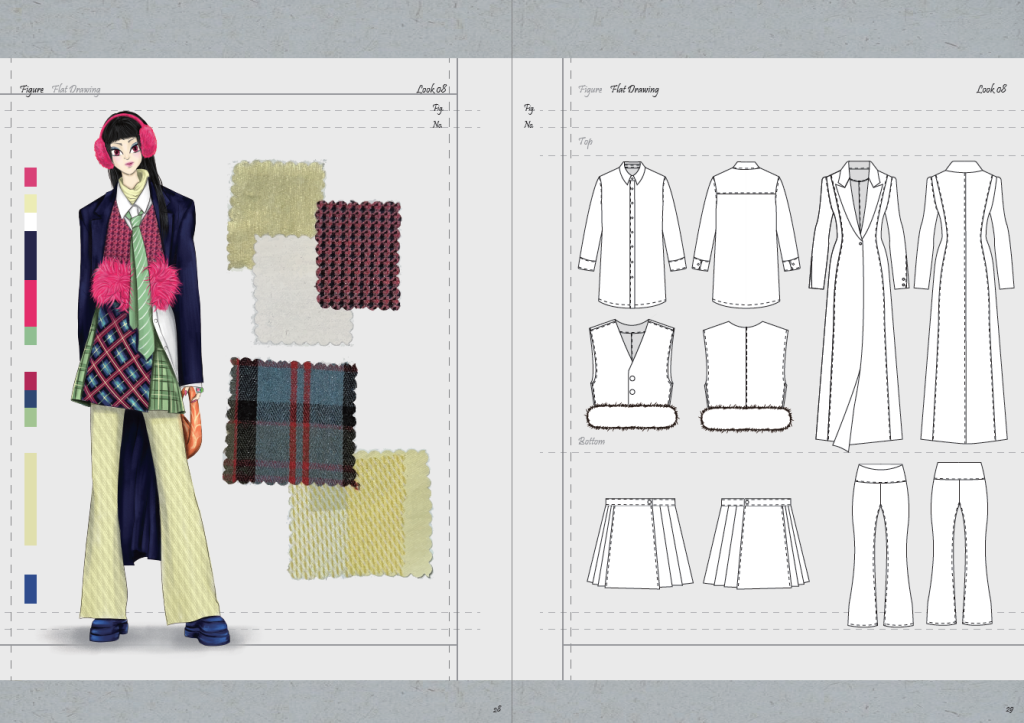
Task: Click the 'Top' section label
Action: click(586, 142)
